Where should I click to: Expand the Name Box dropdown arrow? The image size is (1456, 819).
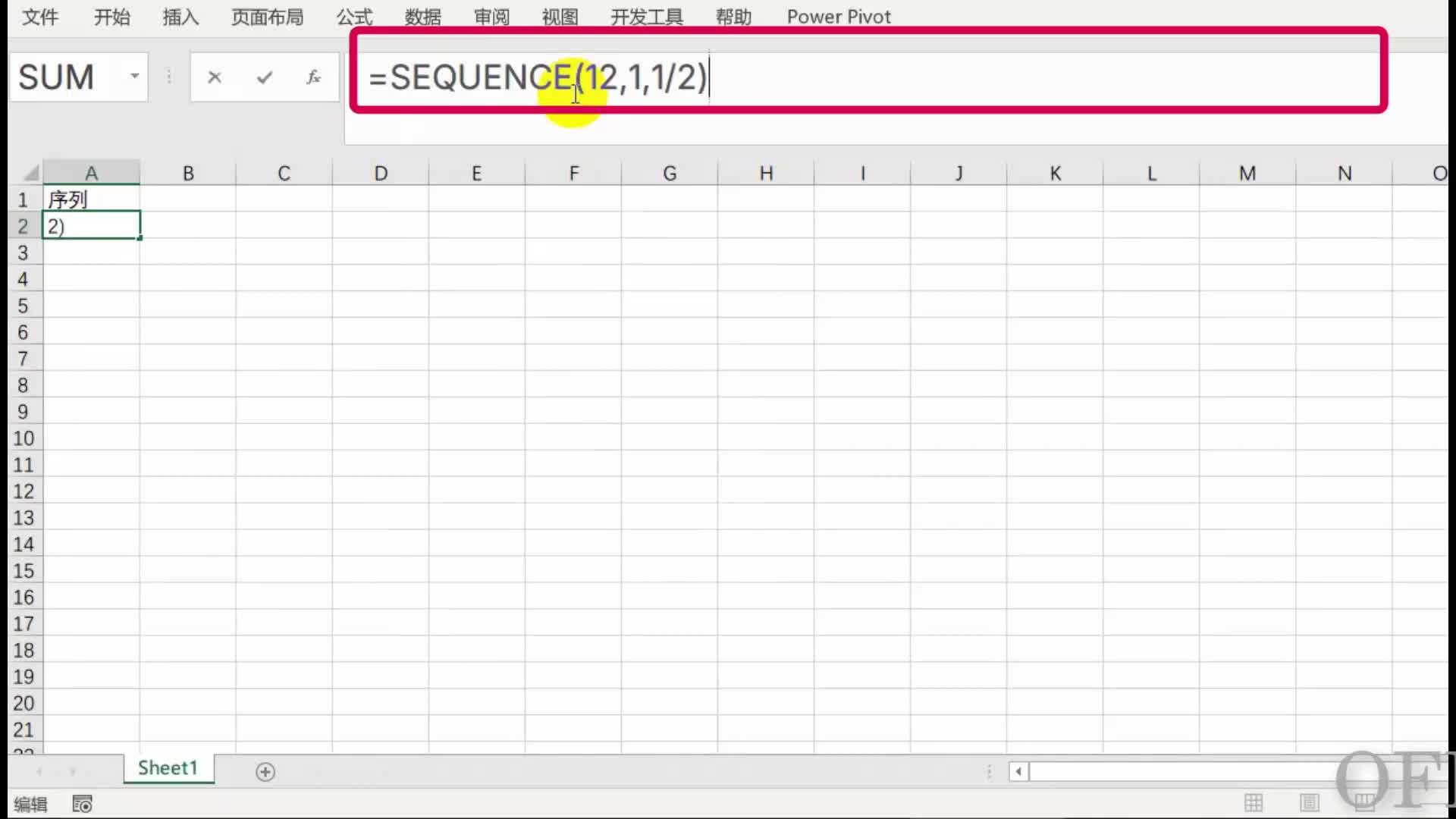(x=134, y=77)
